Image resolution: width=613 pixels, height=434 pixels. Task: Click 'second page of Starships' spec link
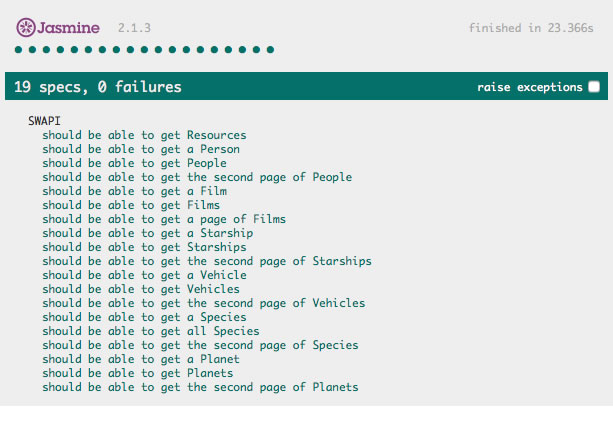coord(207,261)
